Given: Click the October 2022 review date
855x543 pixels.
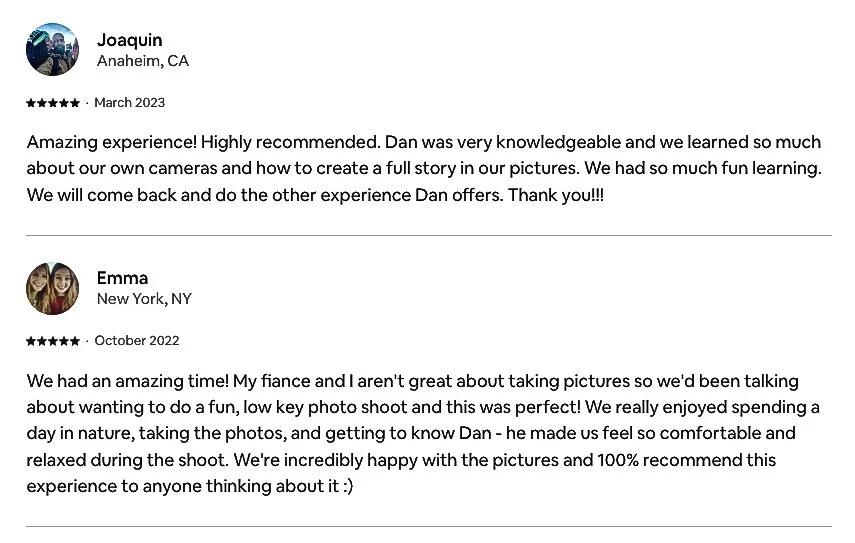Looking at the screenshot, I should click(137, 341).
